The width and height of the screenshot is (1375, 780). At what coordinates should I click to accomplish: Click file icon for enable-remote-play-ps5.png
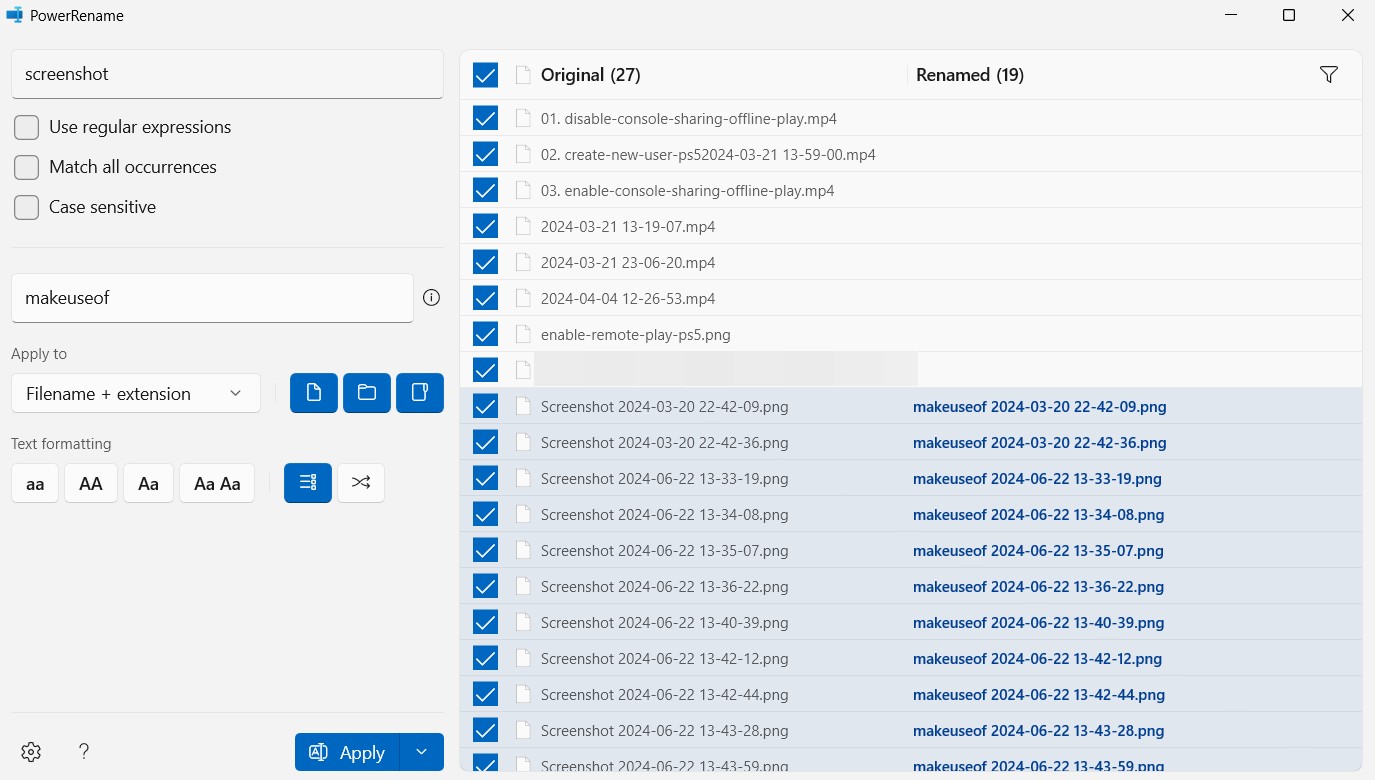522,334
